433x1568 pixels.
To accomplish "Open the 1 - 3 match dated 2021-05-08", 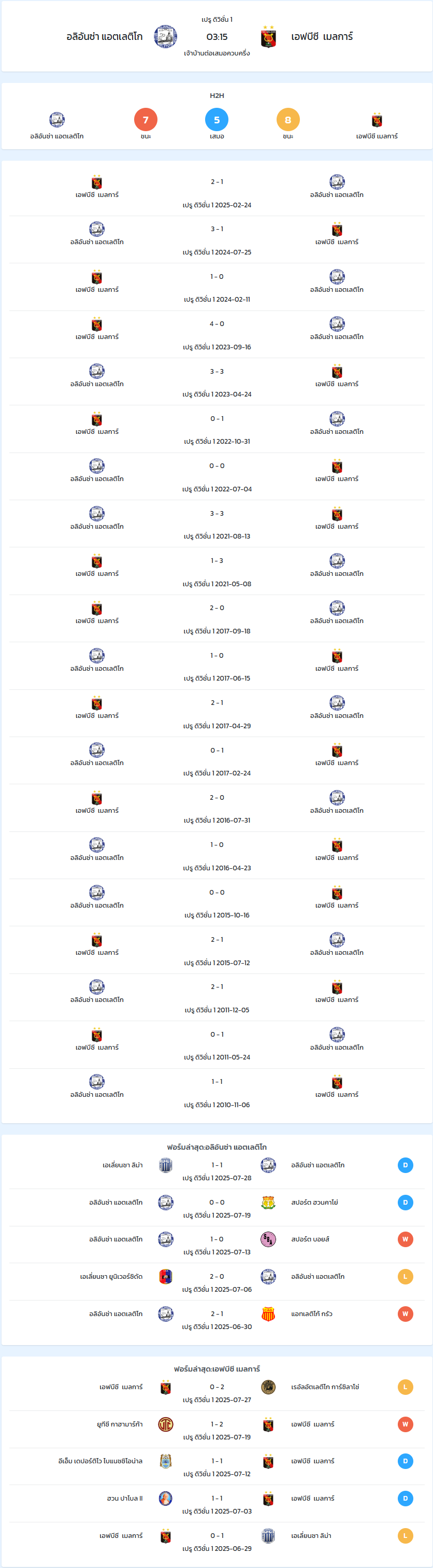I will 216,572.
